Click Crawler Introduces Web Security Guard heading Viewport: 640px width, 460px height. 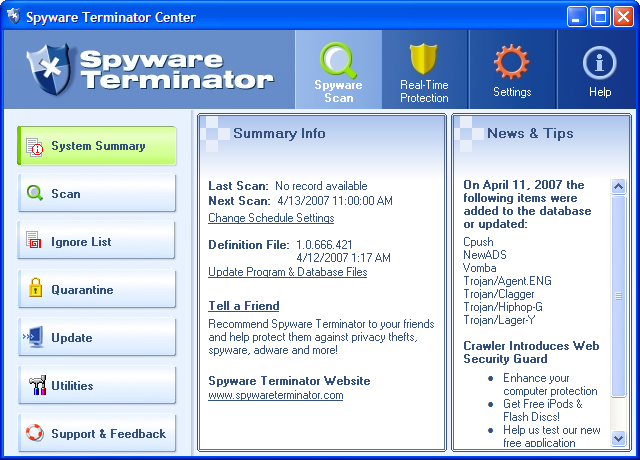click(x=531, y=352)
